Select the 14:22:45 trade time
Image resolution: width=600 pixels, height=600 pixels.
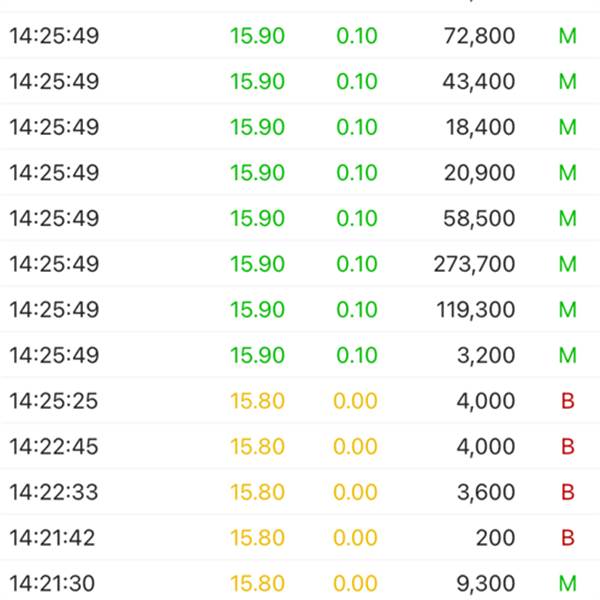[54, 447]
